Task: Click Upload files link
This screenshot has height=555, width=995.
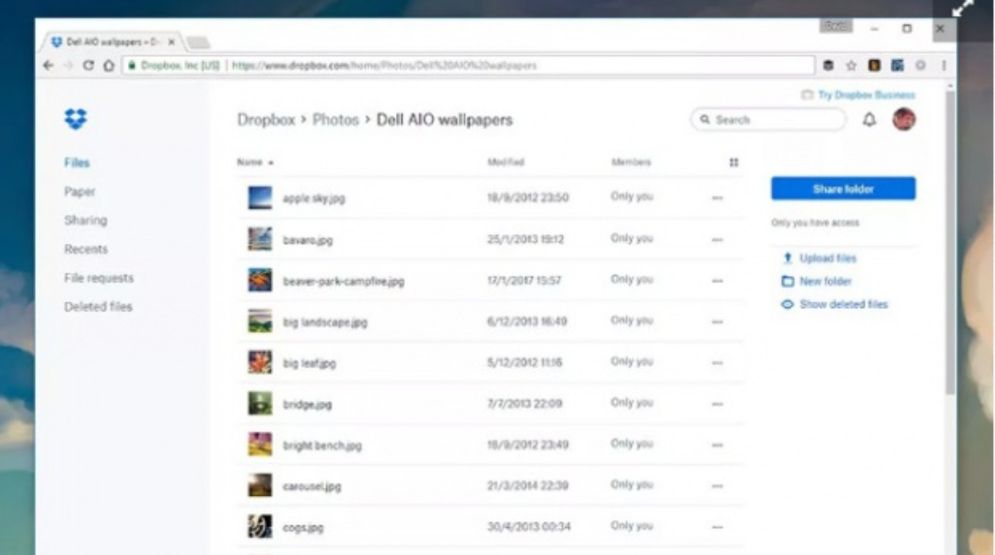Action: point(827,258)
